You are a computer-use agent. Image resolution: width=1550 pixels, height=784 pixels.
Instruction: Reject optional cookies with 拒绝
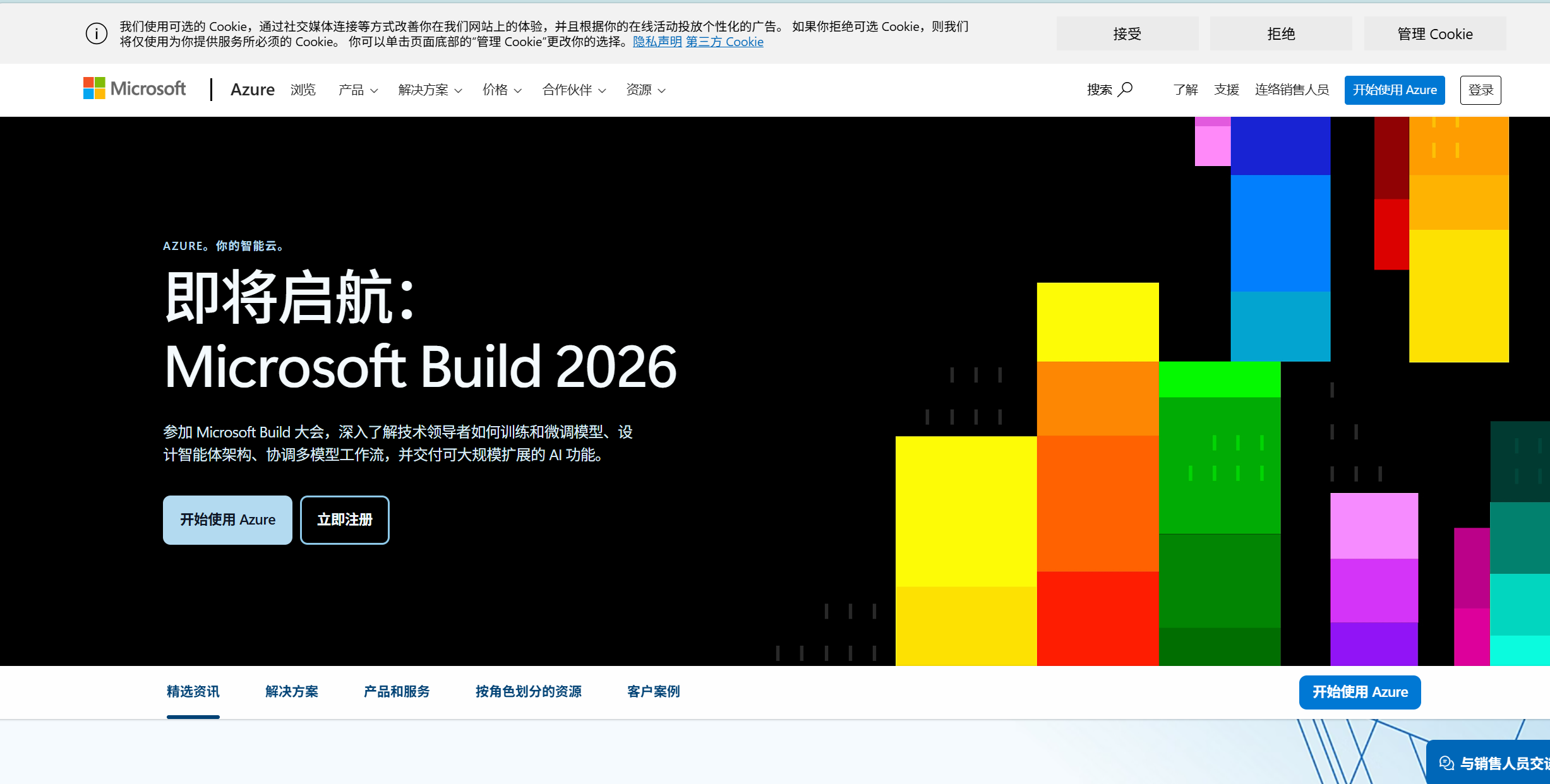click(x=1281, y=34)
